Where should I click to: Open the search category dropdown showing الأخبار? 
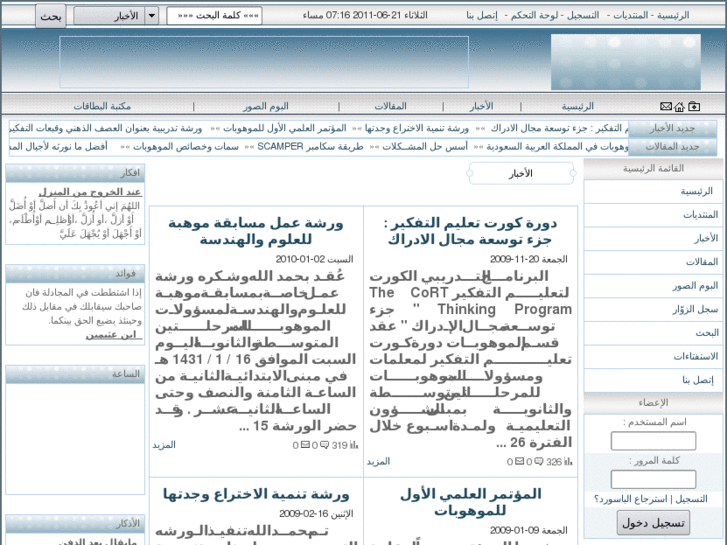coord(116,16)
